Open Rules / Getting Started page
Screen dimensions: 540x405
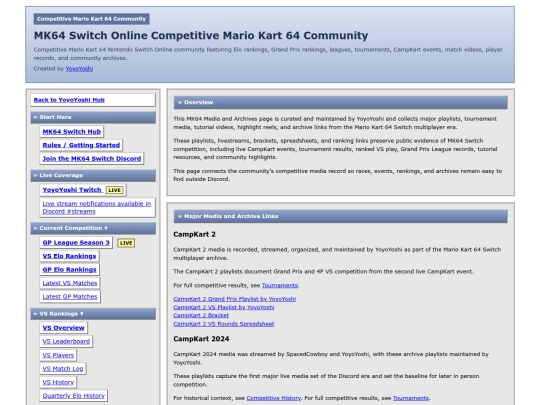point(81,145)
